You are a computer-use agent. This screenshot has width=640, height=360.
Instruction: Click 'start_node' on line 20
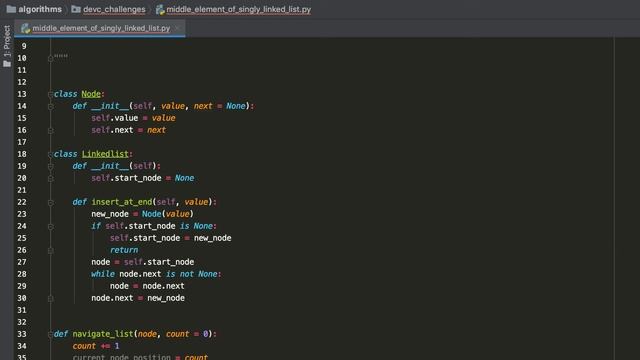tap(138, 178)
